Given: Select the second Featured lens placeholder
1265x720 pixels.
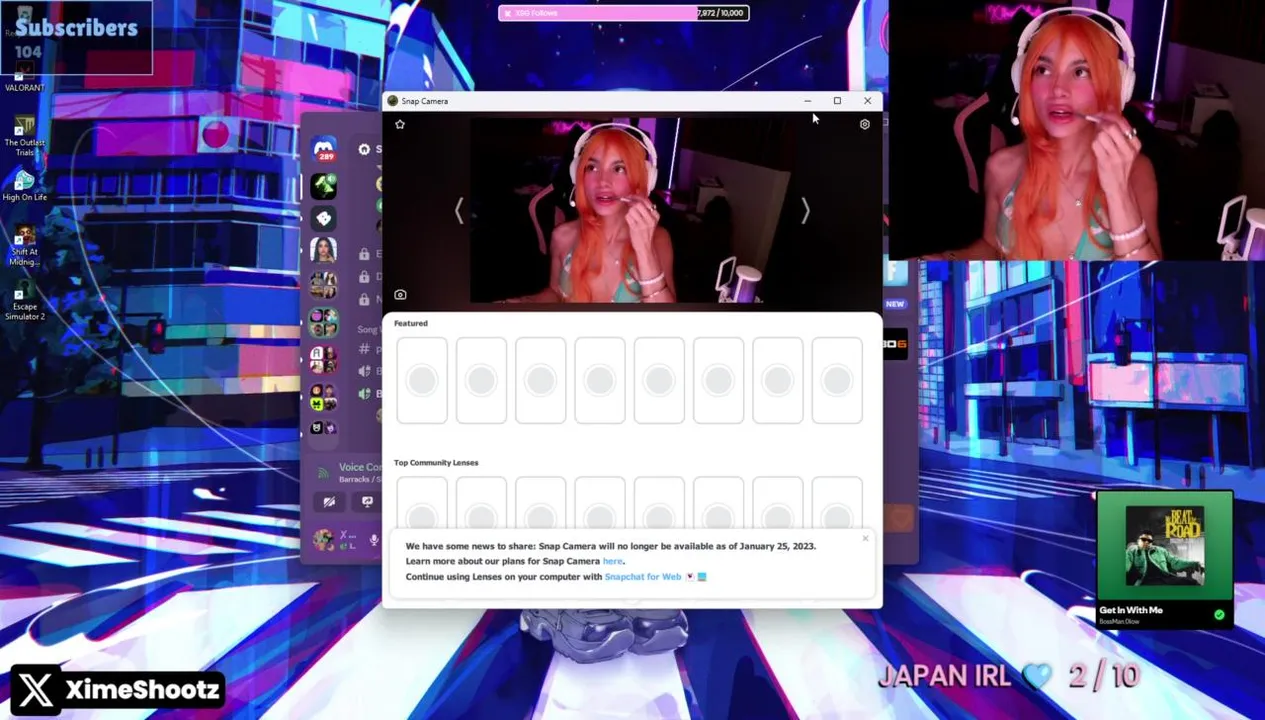Looking at the screenshot, I should pos(481,381).
